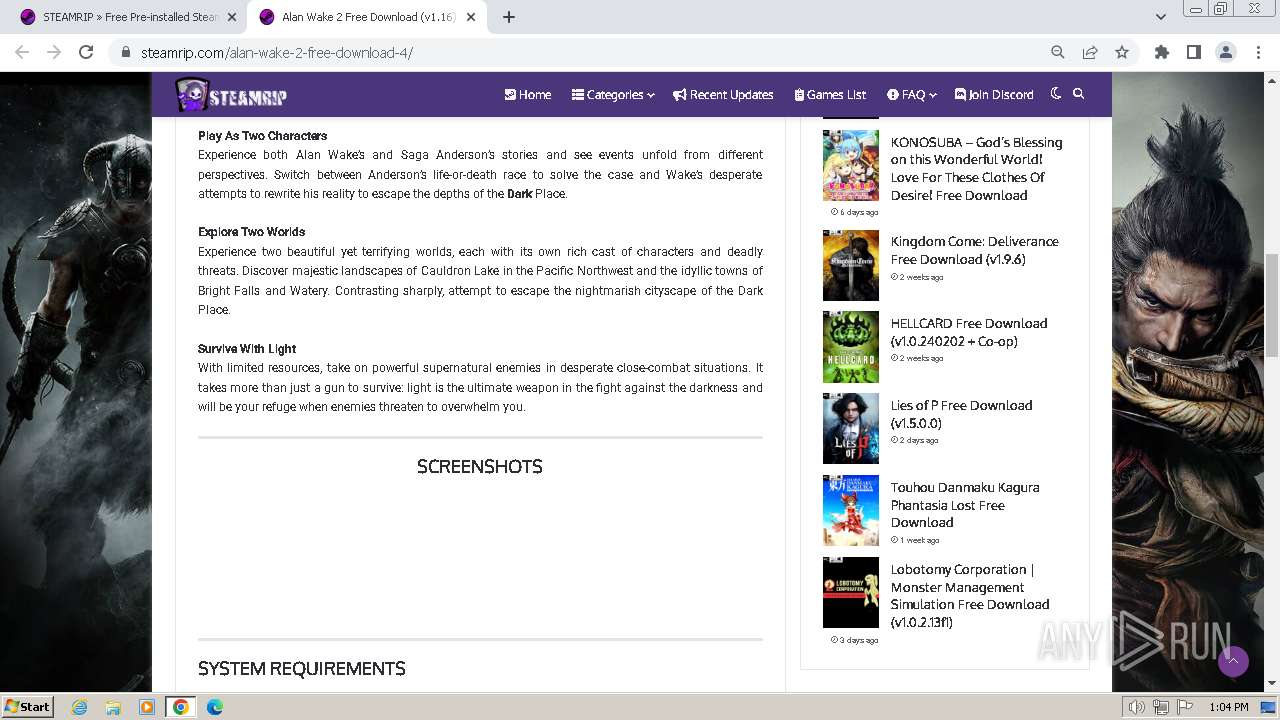
Task: Click the SCREENSHOTS section heading
Action: click(x=480, y=467)
